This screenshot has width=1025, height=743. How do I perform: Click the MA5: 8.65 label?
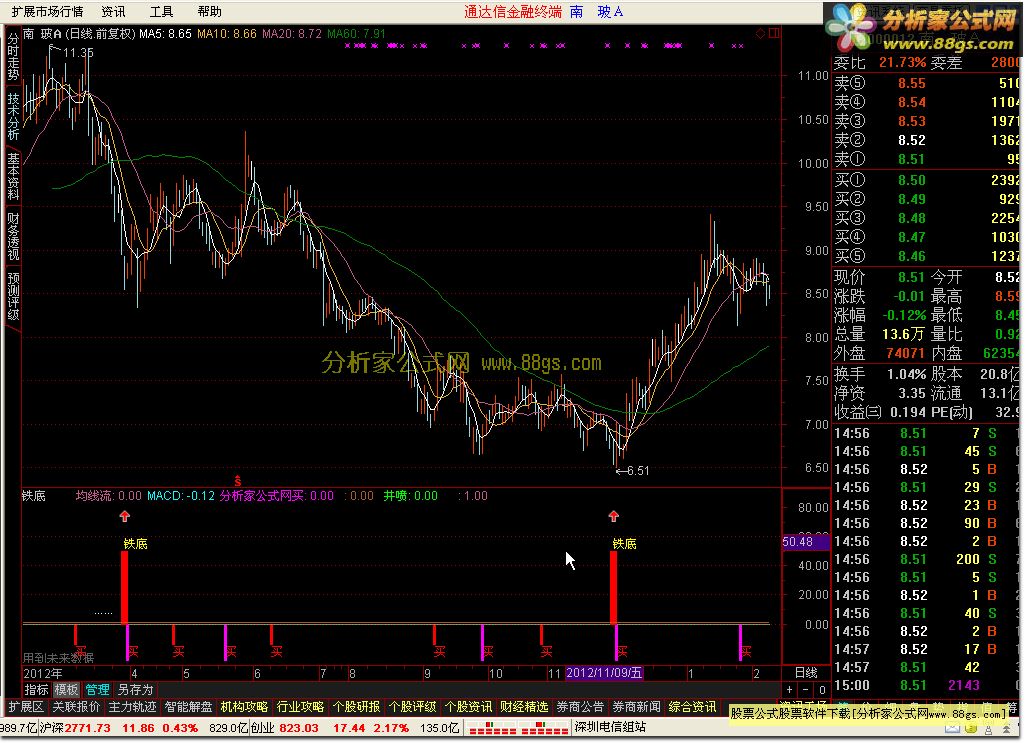click(165, 33)
